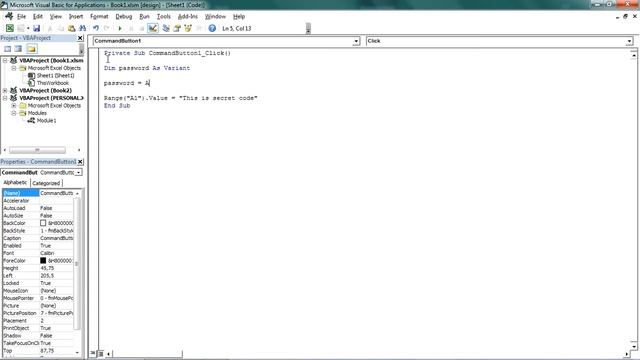Open the Insert UserForm dropdown arrow
This screenshot has width=640, height=360.
pos(28,28)
